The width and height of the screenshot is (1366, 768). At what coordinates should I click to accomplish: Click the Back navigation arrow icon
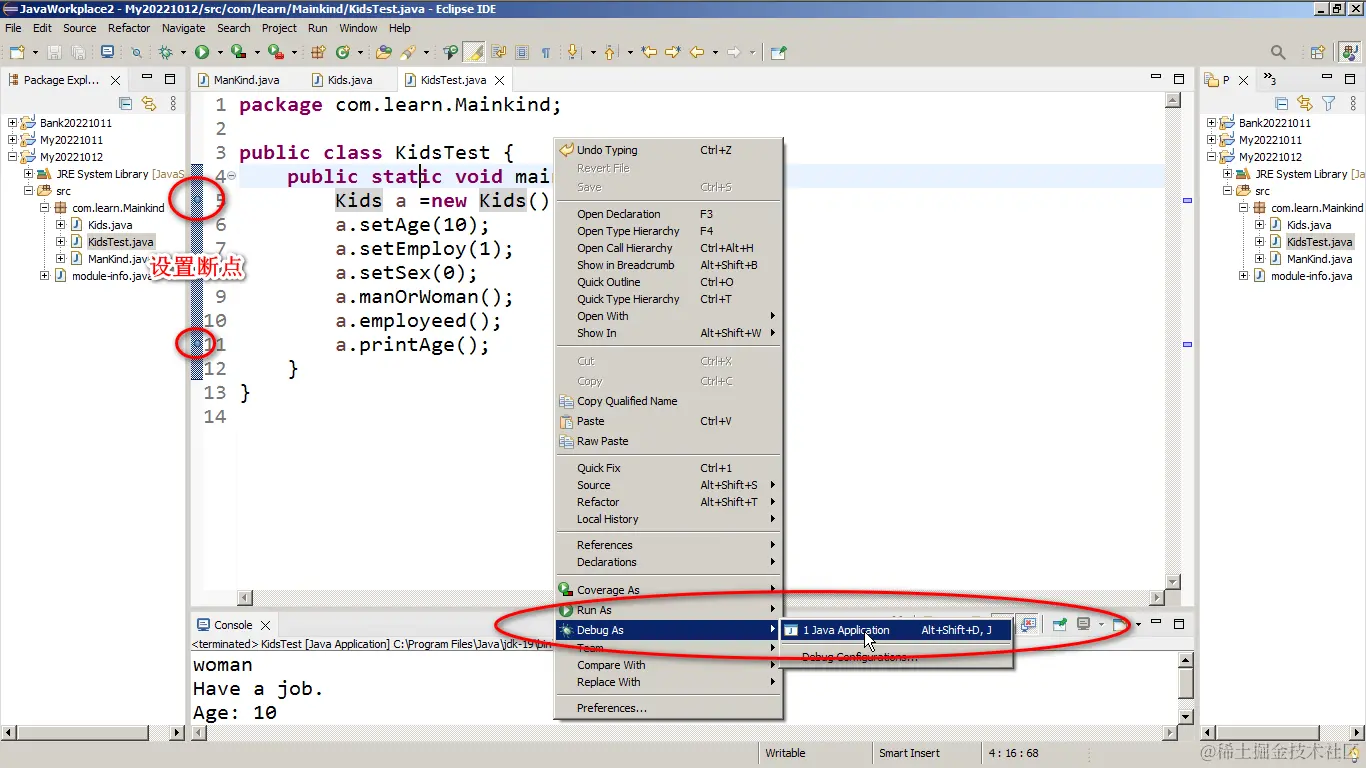pos(697,52)
